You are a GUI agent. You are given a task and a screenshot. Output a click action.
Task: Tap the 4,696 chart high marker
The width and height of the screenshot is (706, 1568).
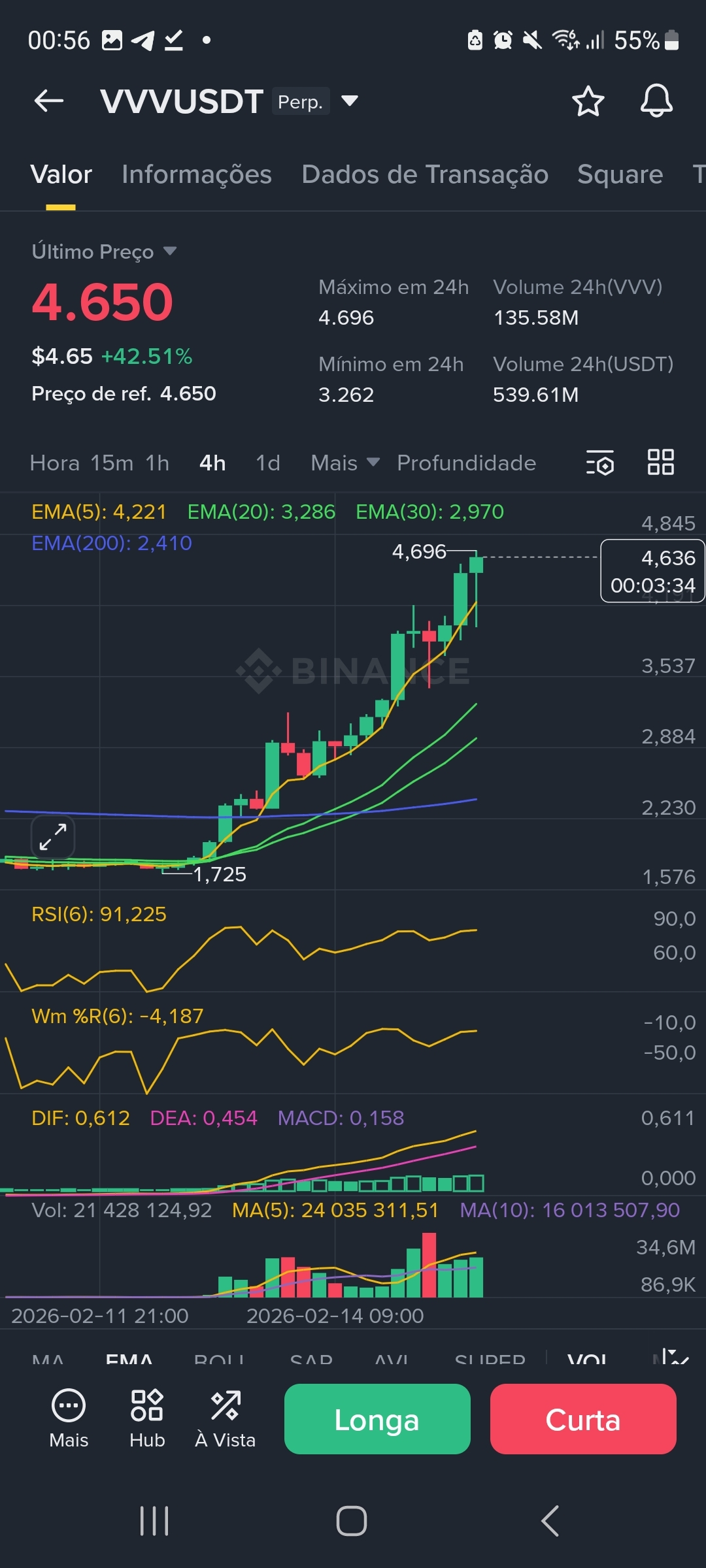coord(419,551)
